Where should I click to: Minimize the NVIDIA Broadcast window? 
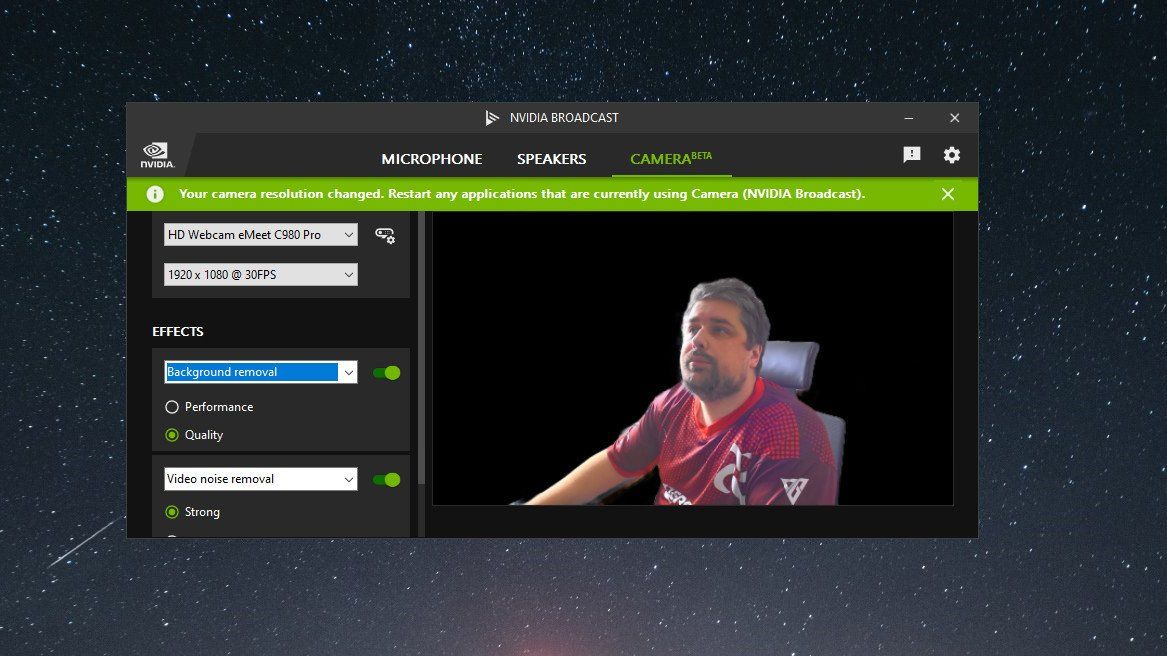tap(909, 118)
